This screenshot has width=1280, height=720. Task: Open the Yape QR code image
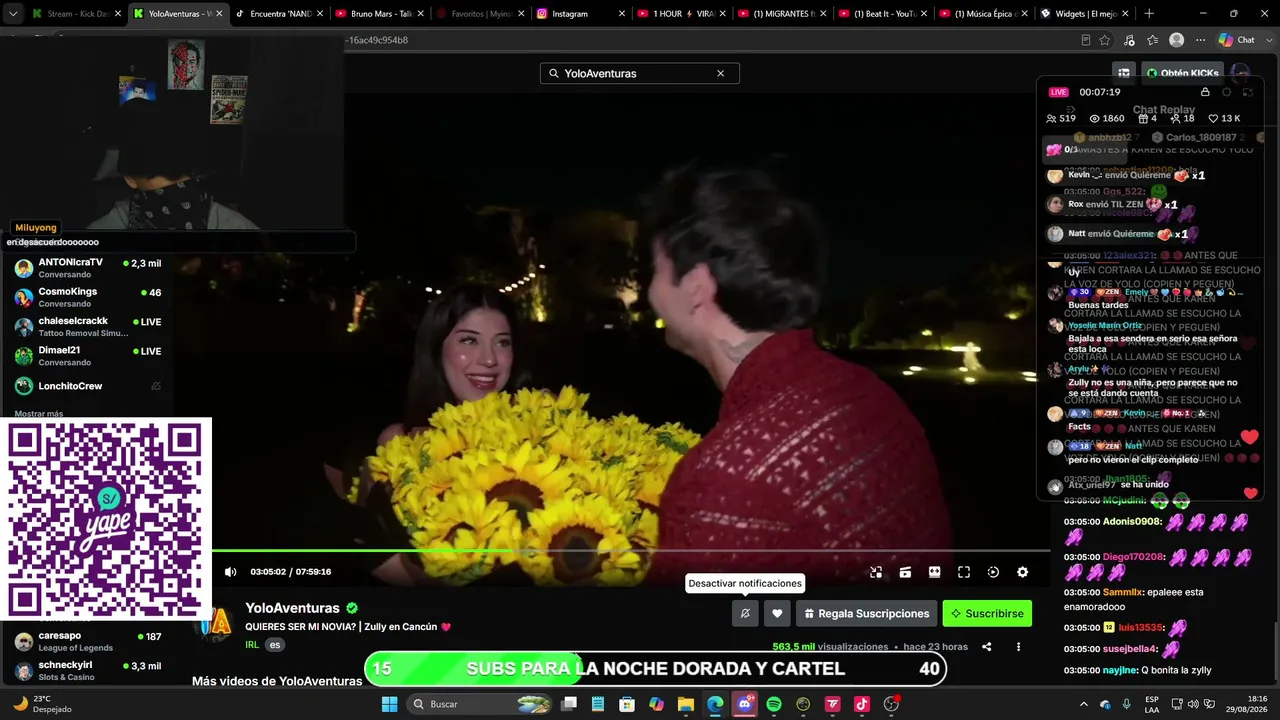(105, 518)
